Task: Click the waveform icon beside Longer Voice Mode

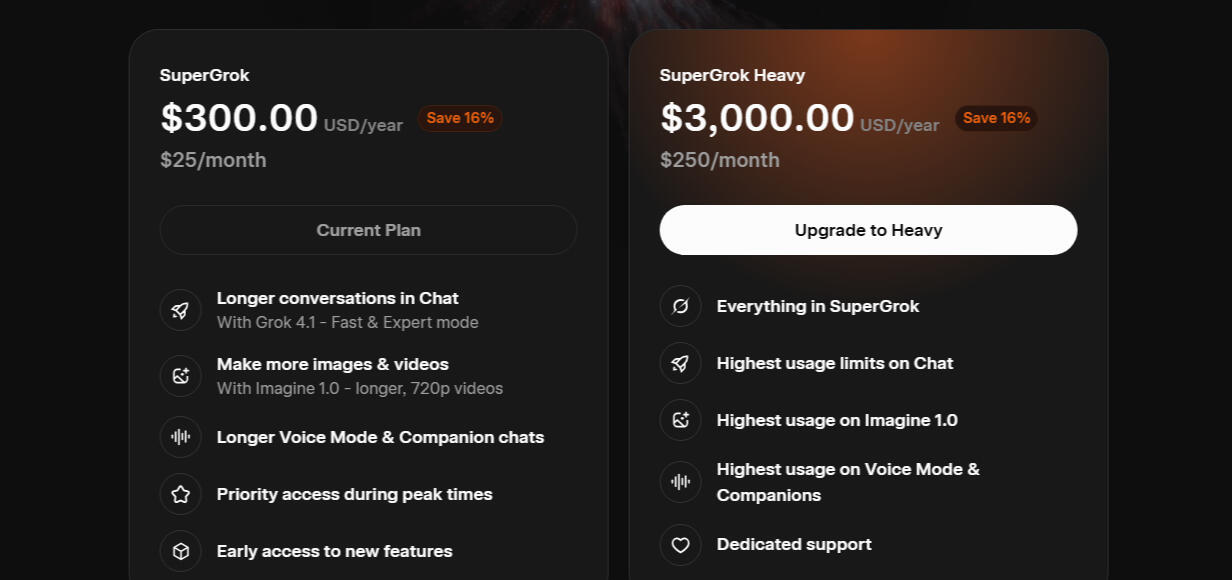Action: (180, 437)
